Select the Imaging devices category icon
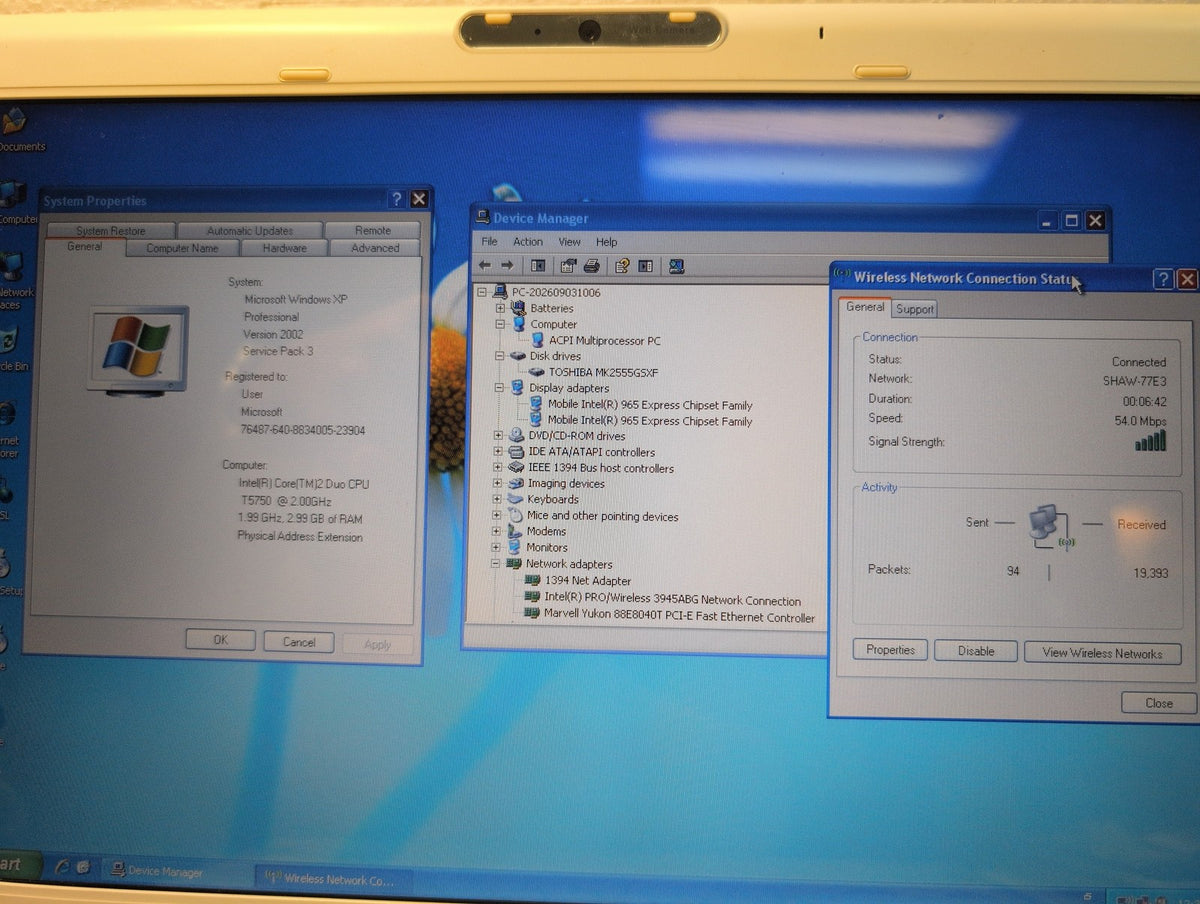1200x904 pixels. 516,483
